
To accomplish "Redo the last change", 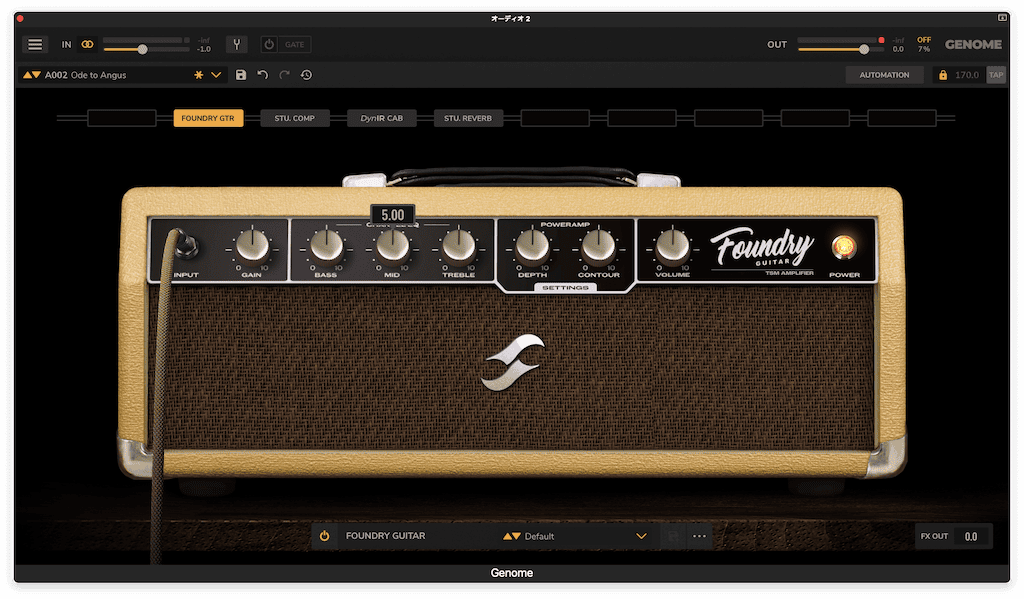I will pyautogui.click(x=284, y=75).
